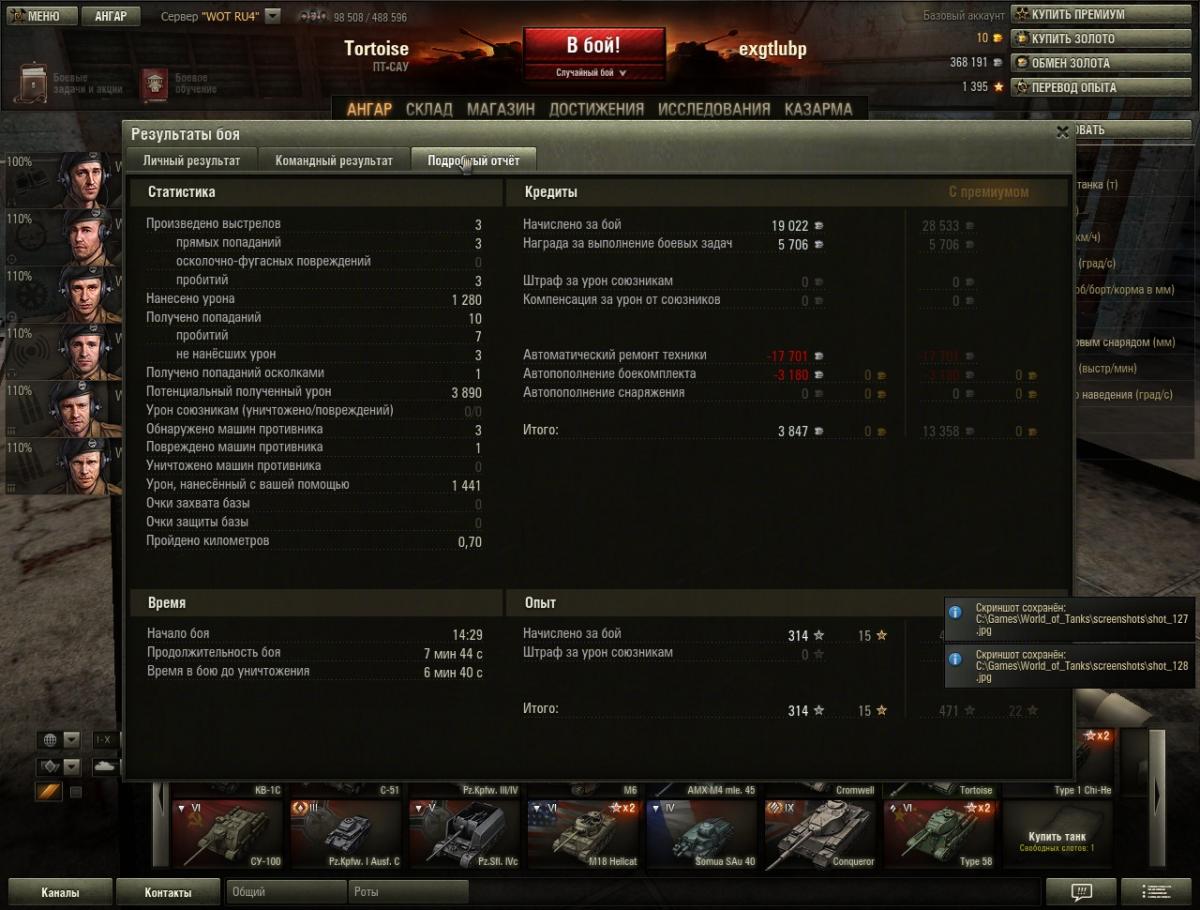The height and width of the screenshot is (910, 1200).
Task: Click the free experience star next to 1 395
Action: [x=998, y=87]
